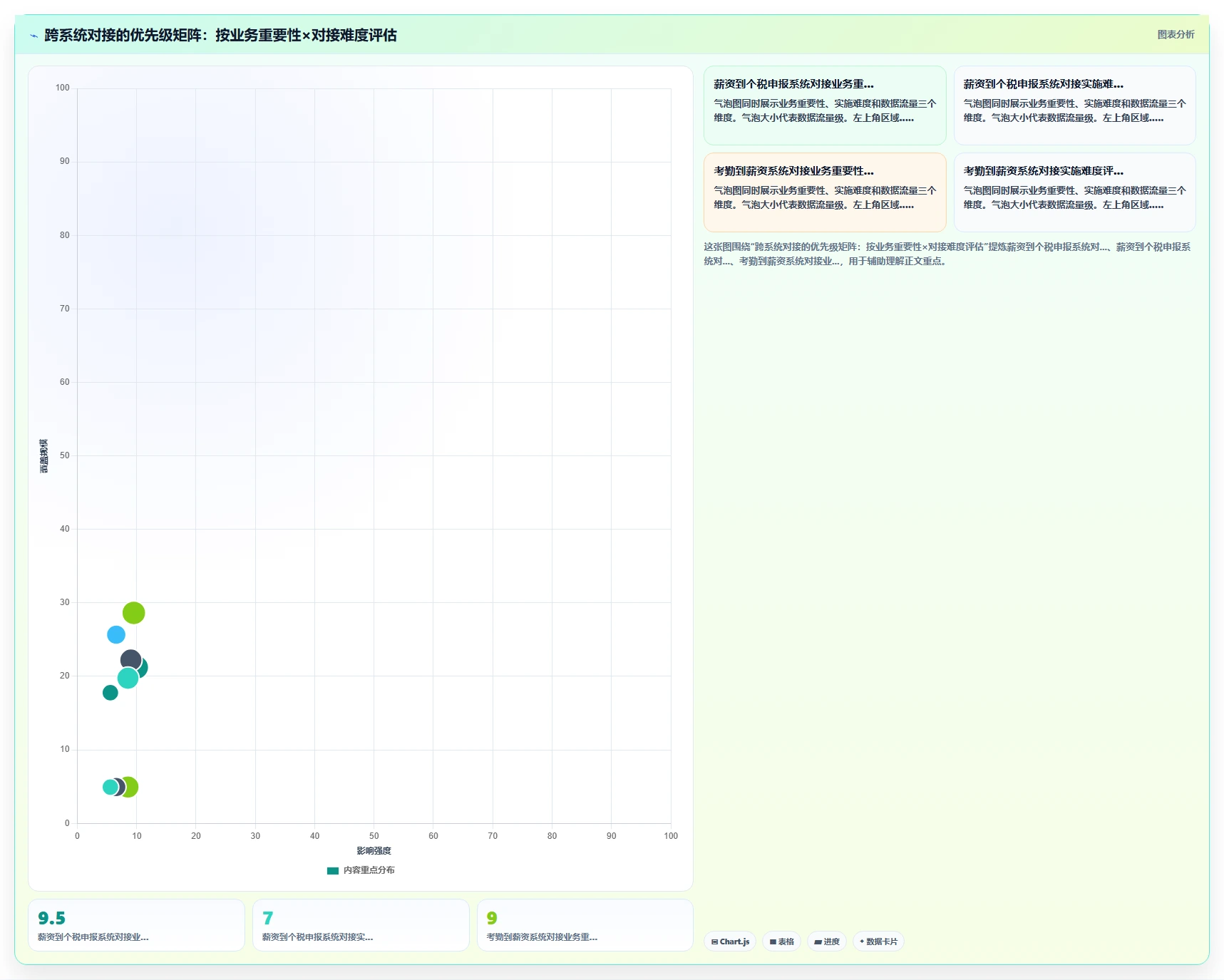Select the 进度 tag chip
Image resolution: width=1224 pixels, height=980 pixels.
pyautogui.click(x=827, y=942)
